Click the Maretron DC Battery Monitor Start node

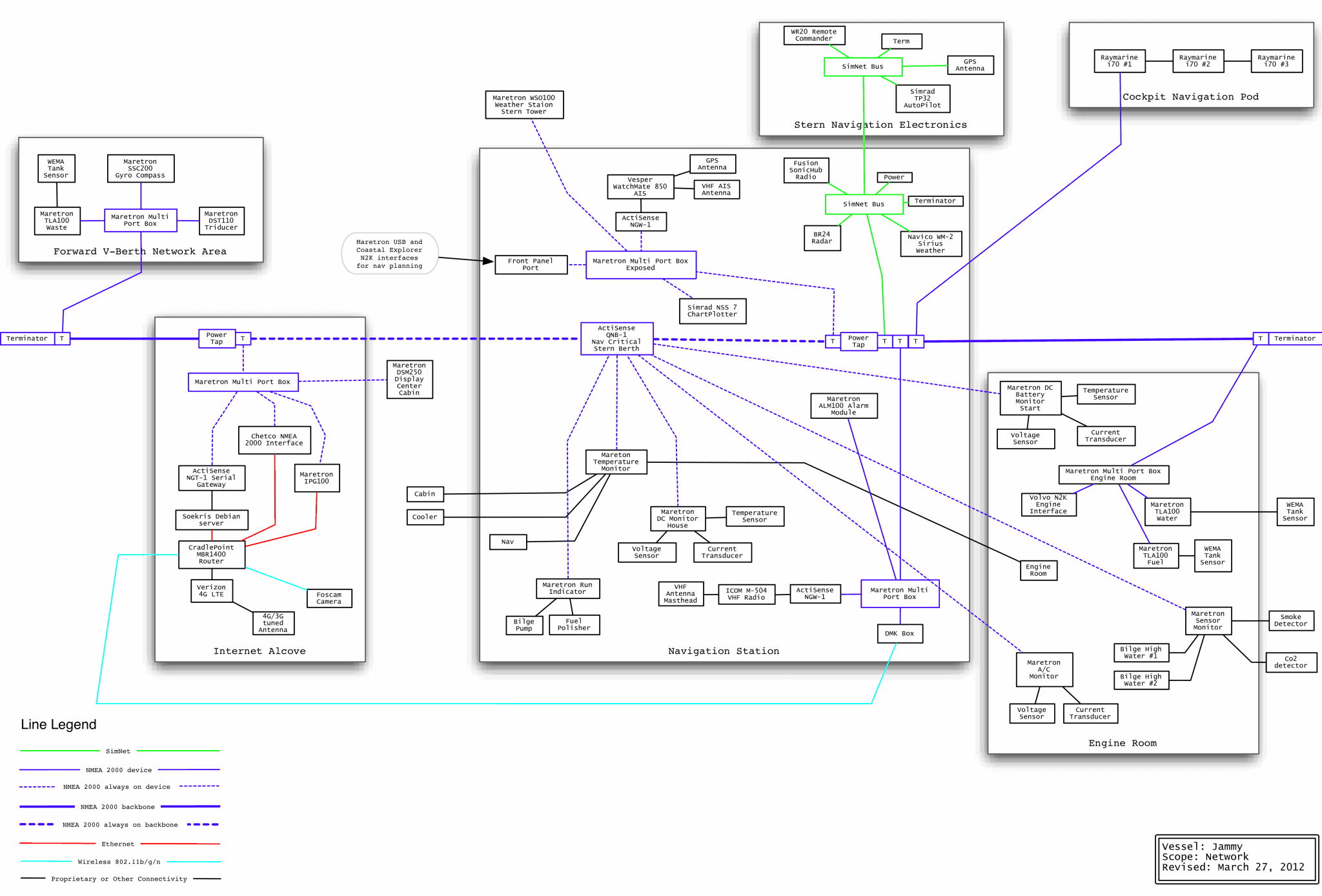(x=1030, y=398)
